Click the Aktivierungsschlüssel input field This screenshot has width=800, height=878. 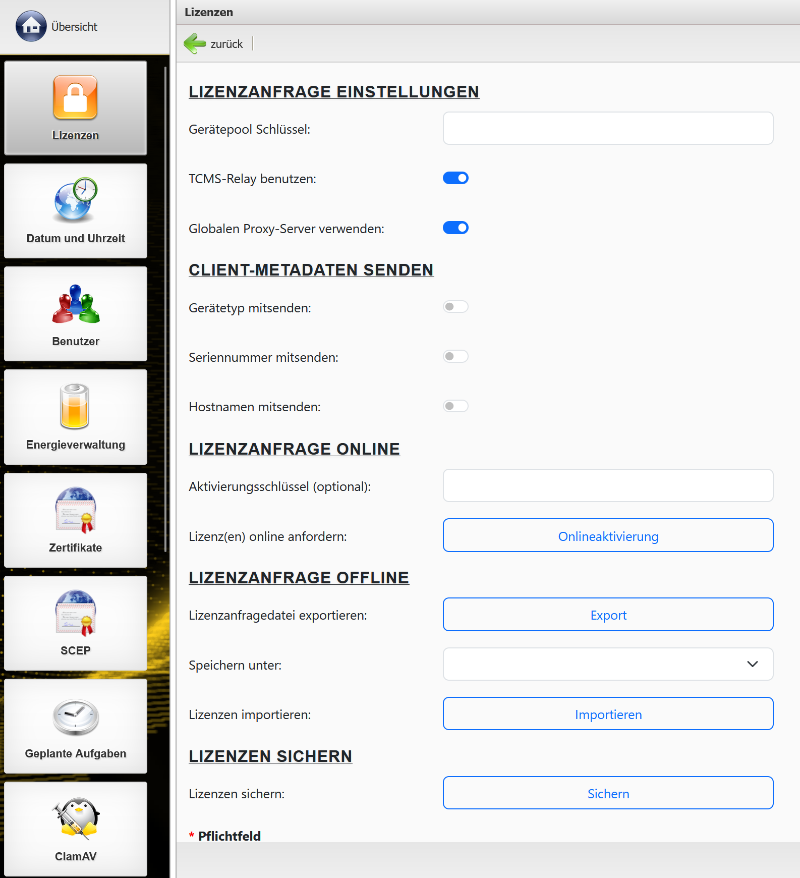point(608,486)
